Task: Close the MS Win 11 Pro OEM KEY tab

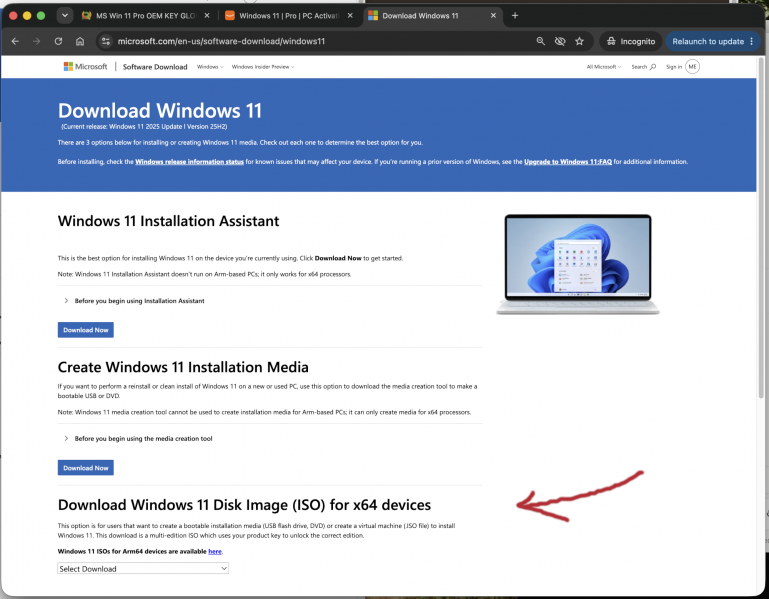Action: (x=207, y=16)
